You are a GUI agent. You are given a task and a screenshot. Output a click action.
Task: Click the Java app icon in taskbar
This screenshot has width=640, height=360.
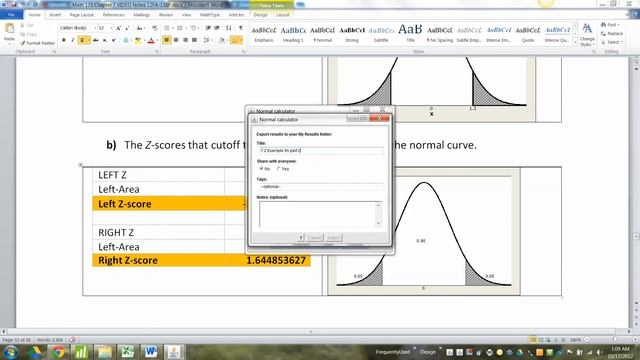[x=174, y=351]
